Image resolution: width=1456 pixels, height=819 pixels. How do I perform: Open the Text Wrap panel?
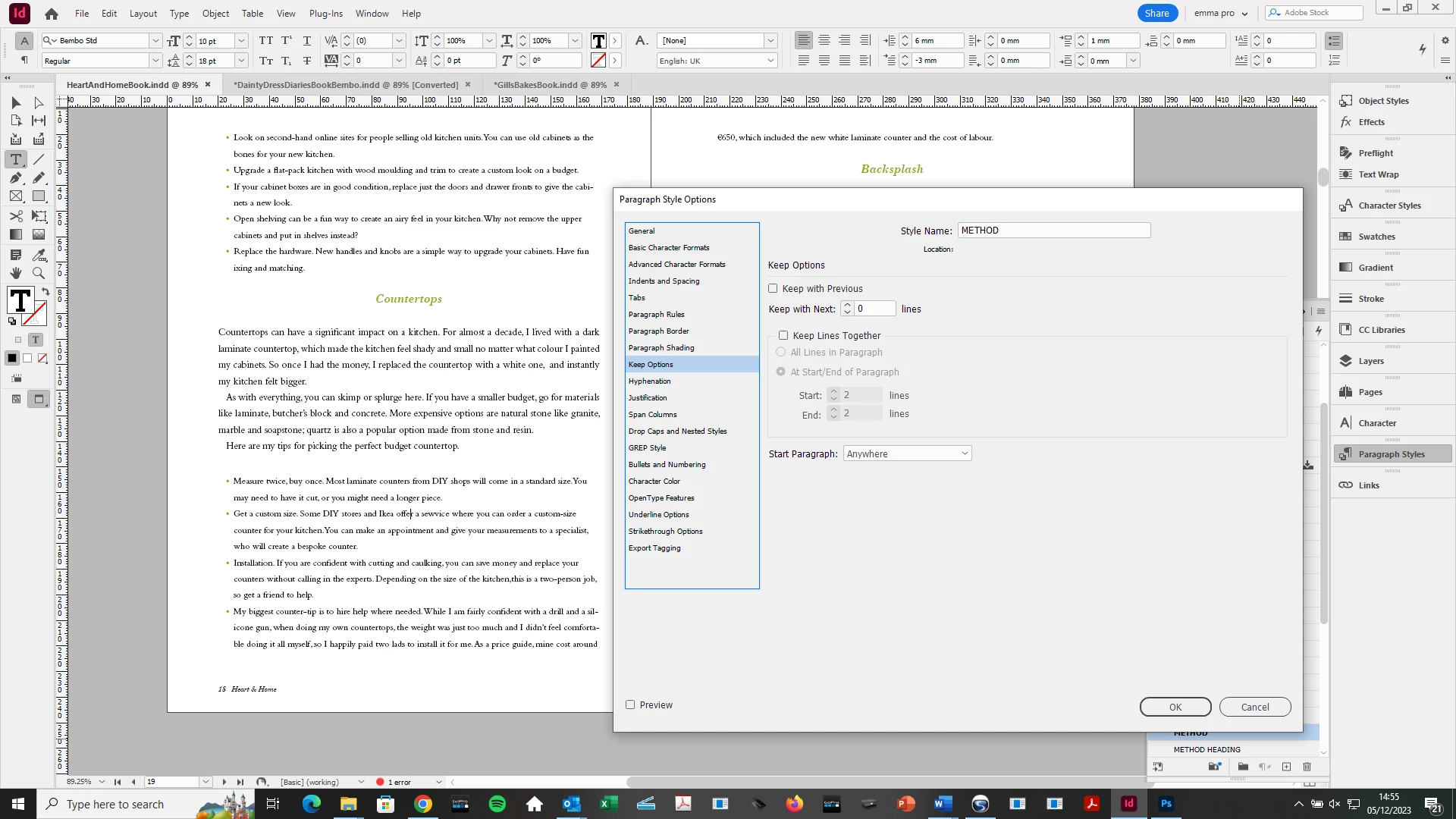pyautogui.click(x=1378, y=174)
